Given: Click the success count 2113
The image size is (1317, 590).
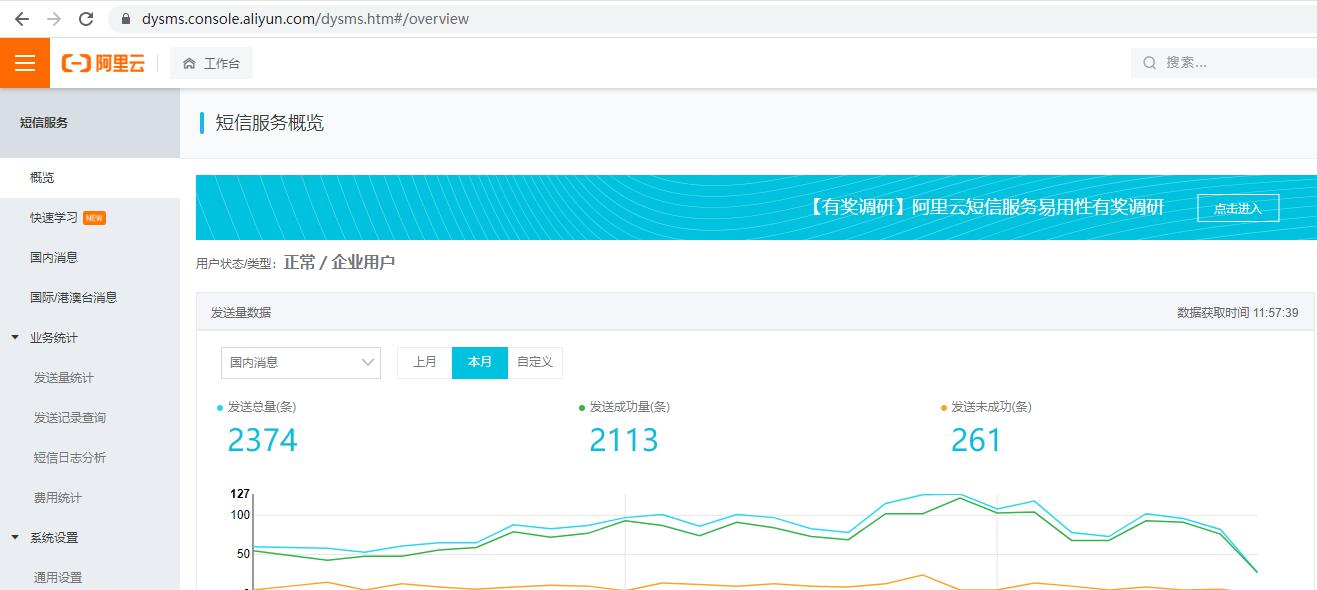Looking at the screenshot, I should click(624, 440).
